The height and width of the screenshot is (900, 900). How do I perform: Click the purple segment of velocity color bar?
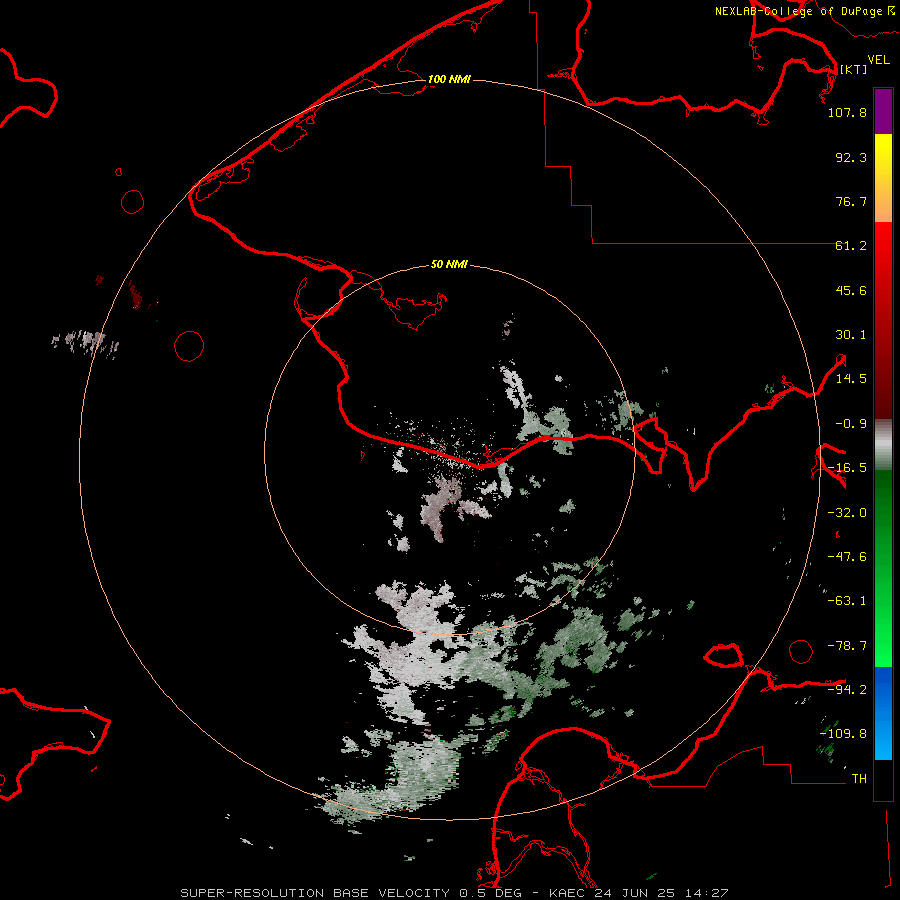coord(883,111)
